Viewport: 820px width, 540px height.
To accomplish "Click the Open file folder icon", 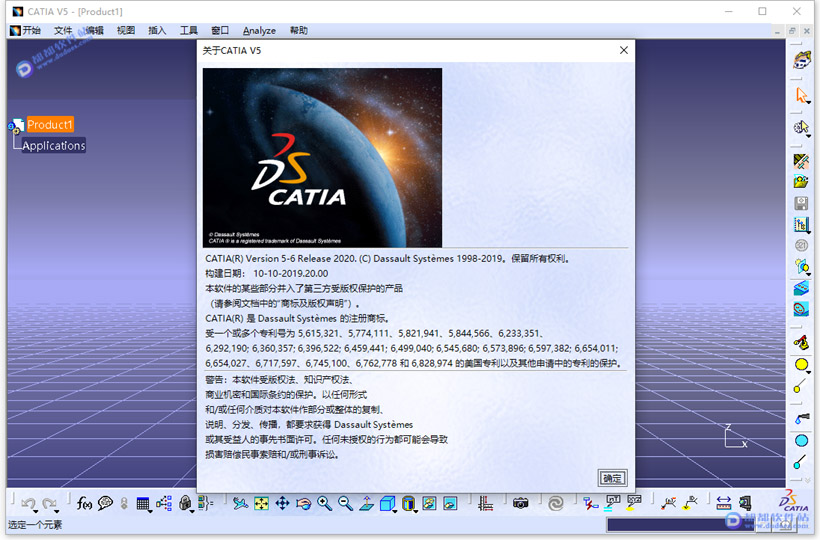I will tap(801, 182).
